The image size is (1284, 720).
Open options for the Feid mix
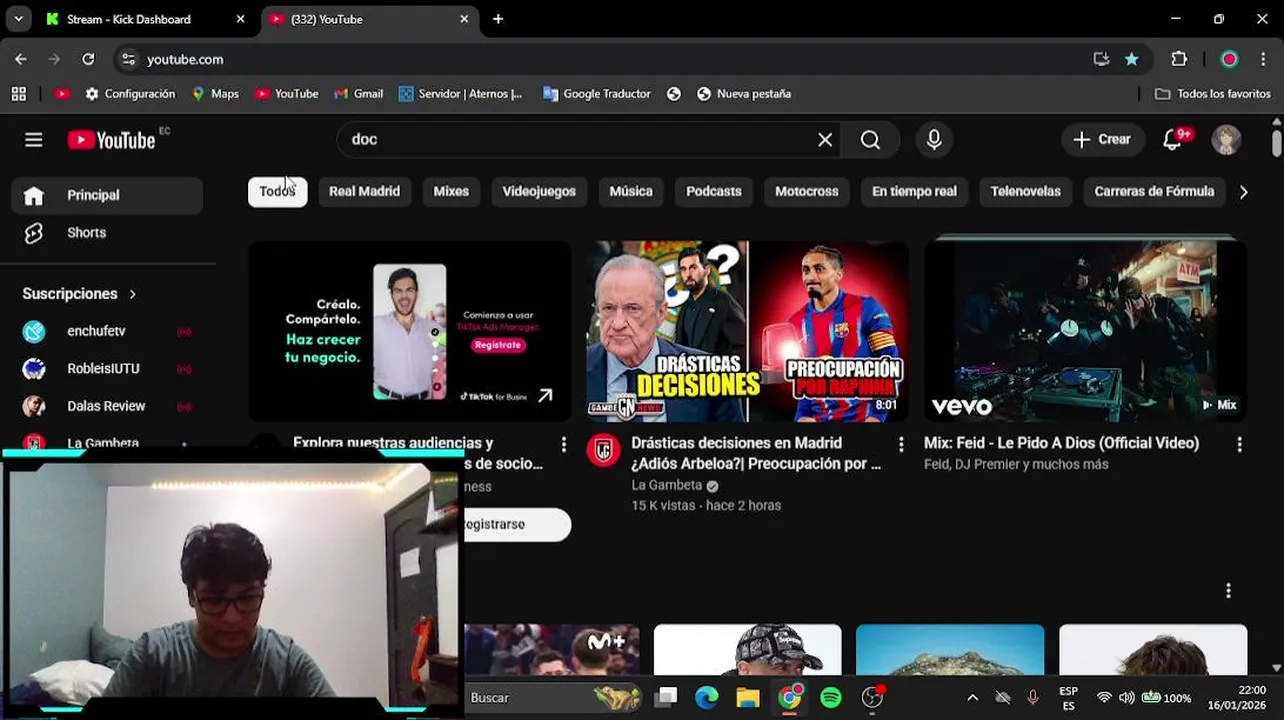[1239, 445]
